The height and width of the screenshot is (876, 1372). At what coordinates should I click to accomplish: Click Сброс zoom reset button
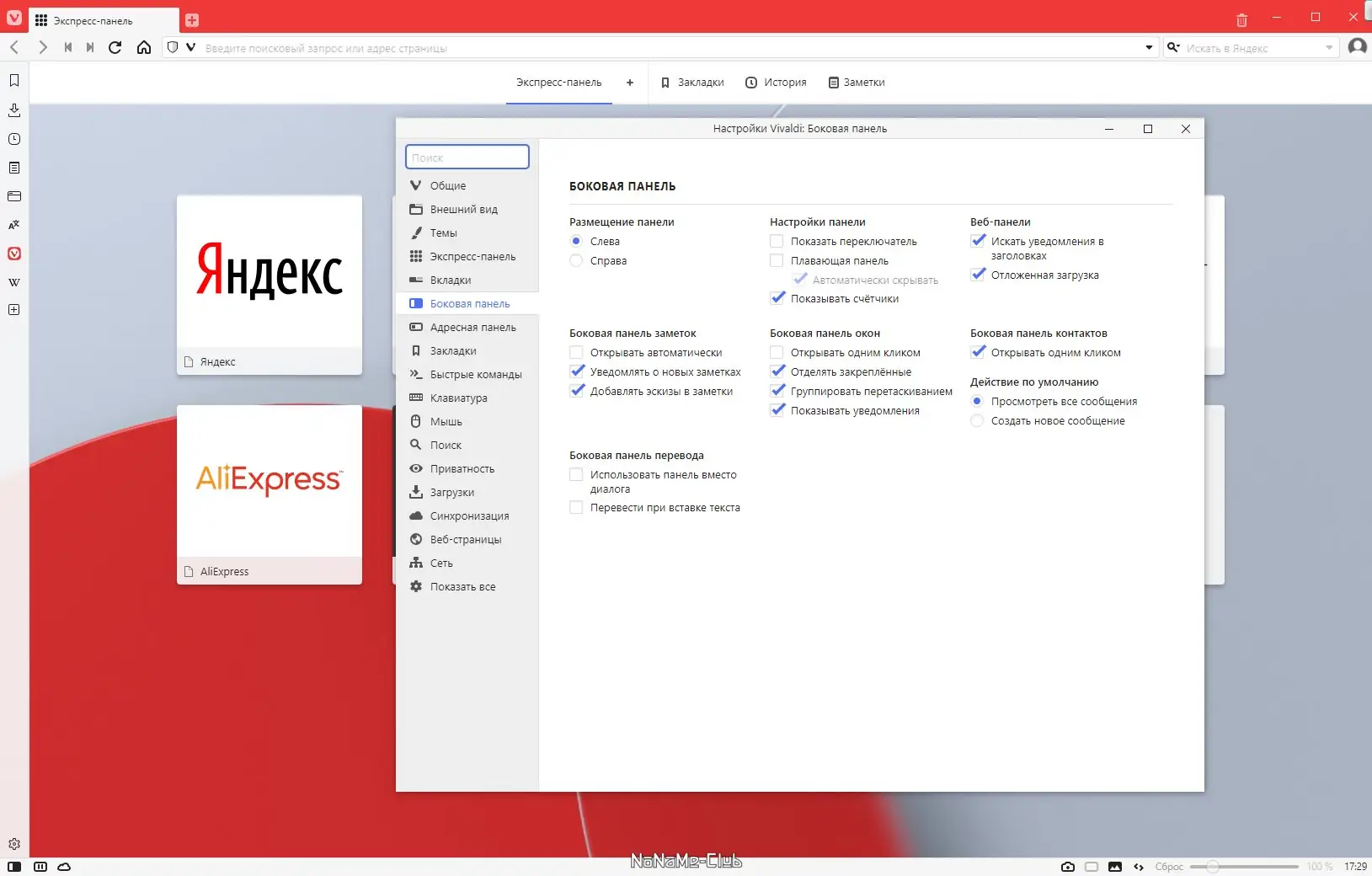(1169, 867)
